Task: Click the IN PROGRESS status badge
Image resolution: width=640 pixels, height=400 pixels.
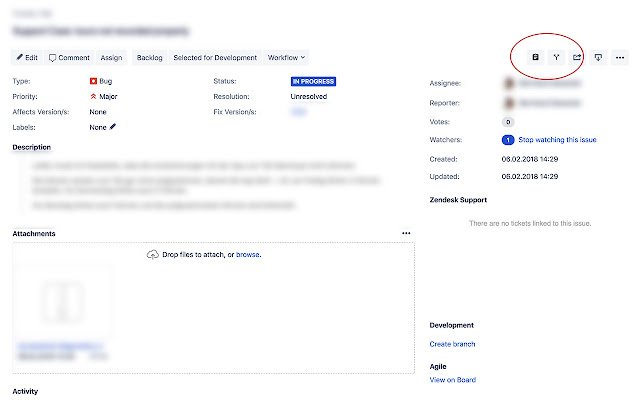Action: [313, 81]
